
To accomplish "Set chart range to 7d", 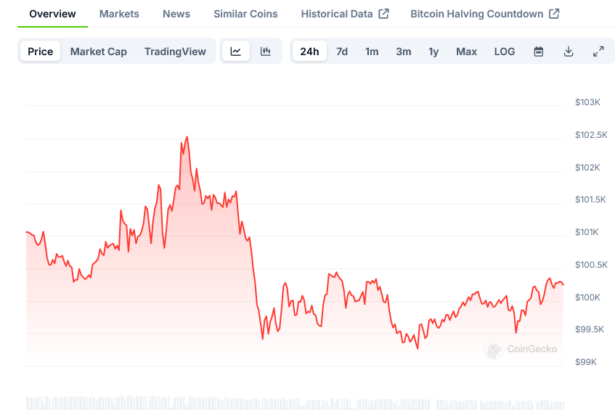I will point(342,51).
